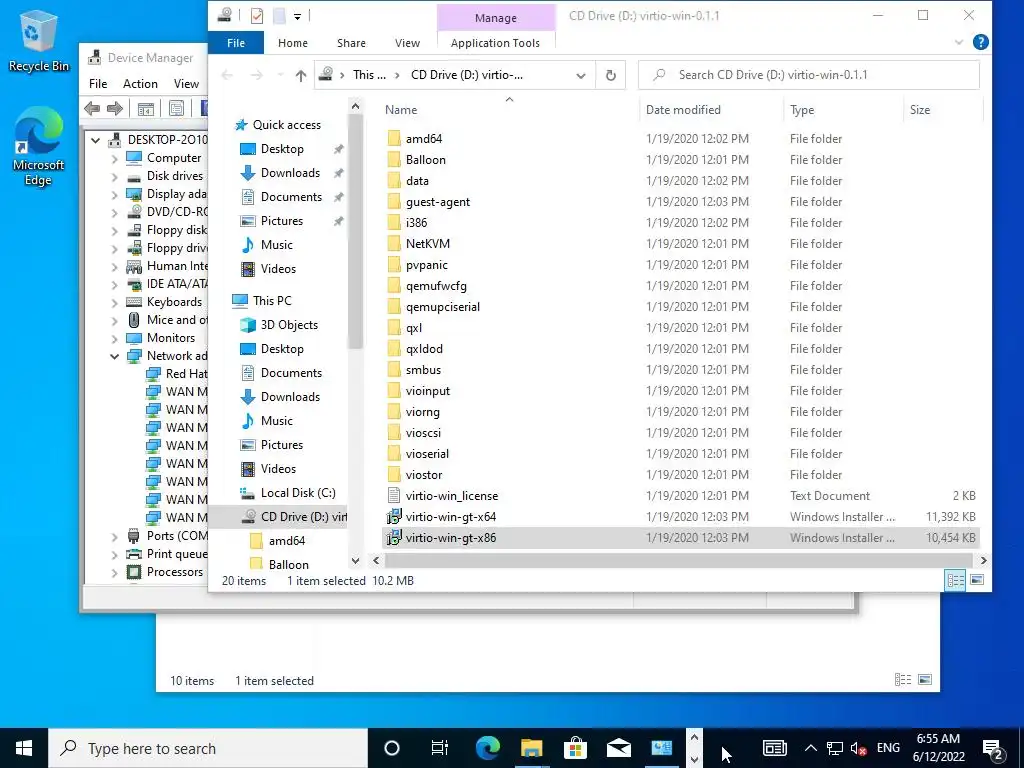Go up one folder level arrow

(x=300, y=75)
